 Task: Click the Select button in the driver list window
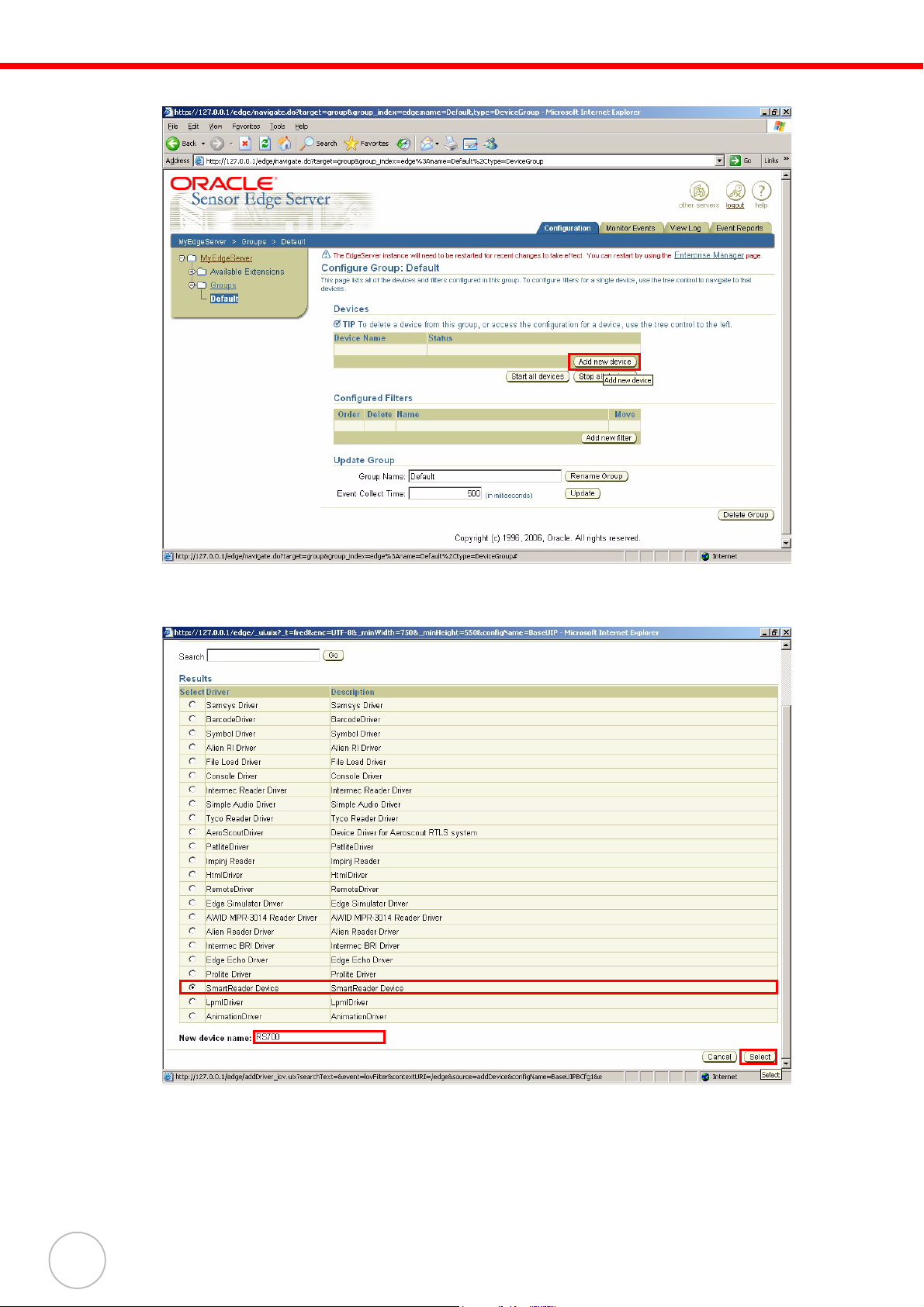pyautogui.click(x=760, y=1056)
